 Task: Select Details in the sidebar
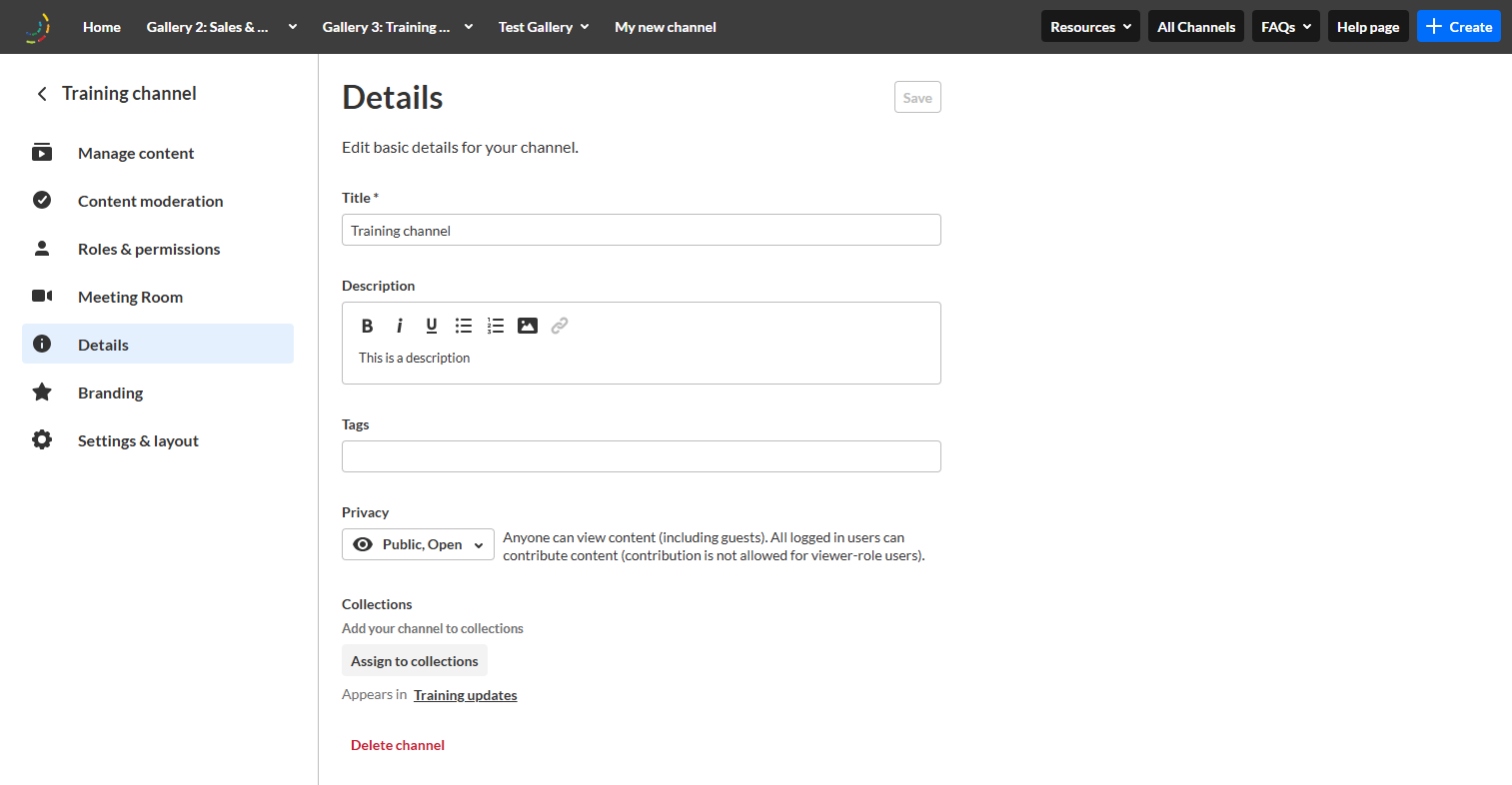pyautogui.click(x=158, y=345)
